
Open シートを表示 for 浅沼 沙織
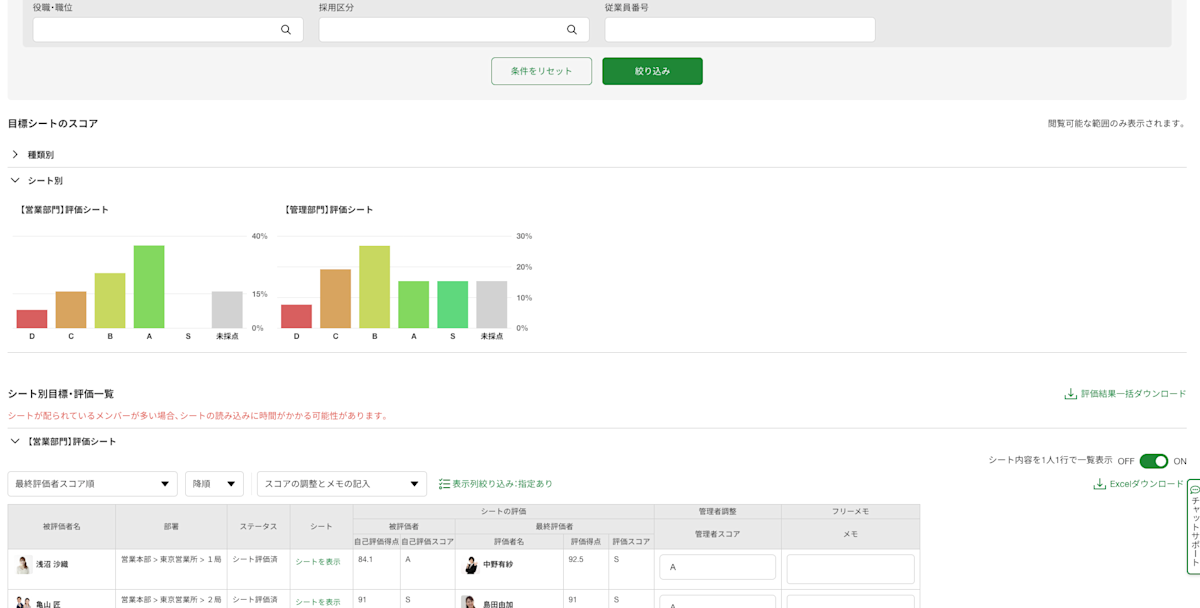(x=317, y=561)
